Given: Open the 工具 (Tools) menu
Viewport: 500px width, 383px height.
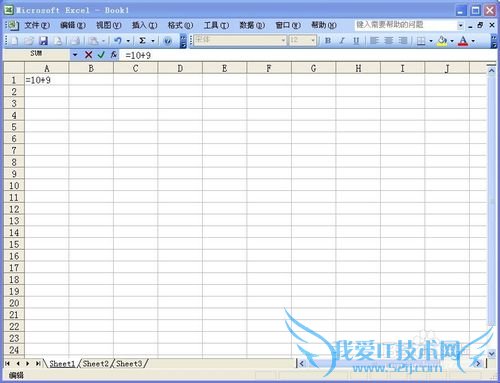Looking at the screenshot, I should 216,25.
